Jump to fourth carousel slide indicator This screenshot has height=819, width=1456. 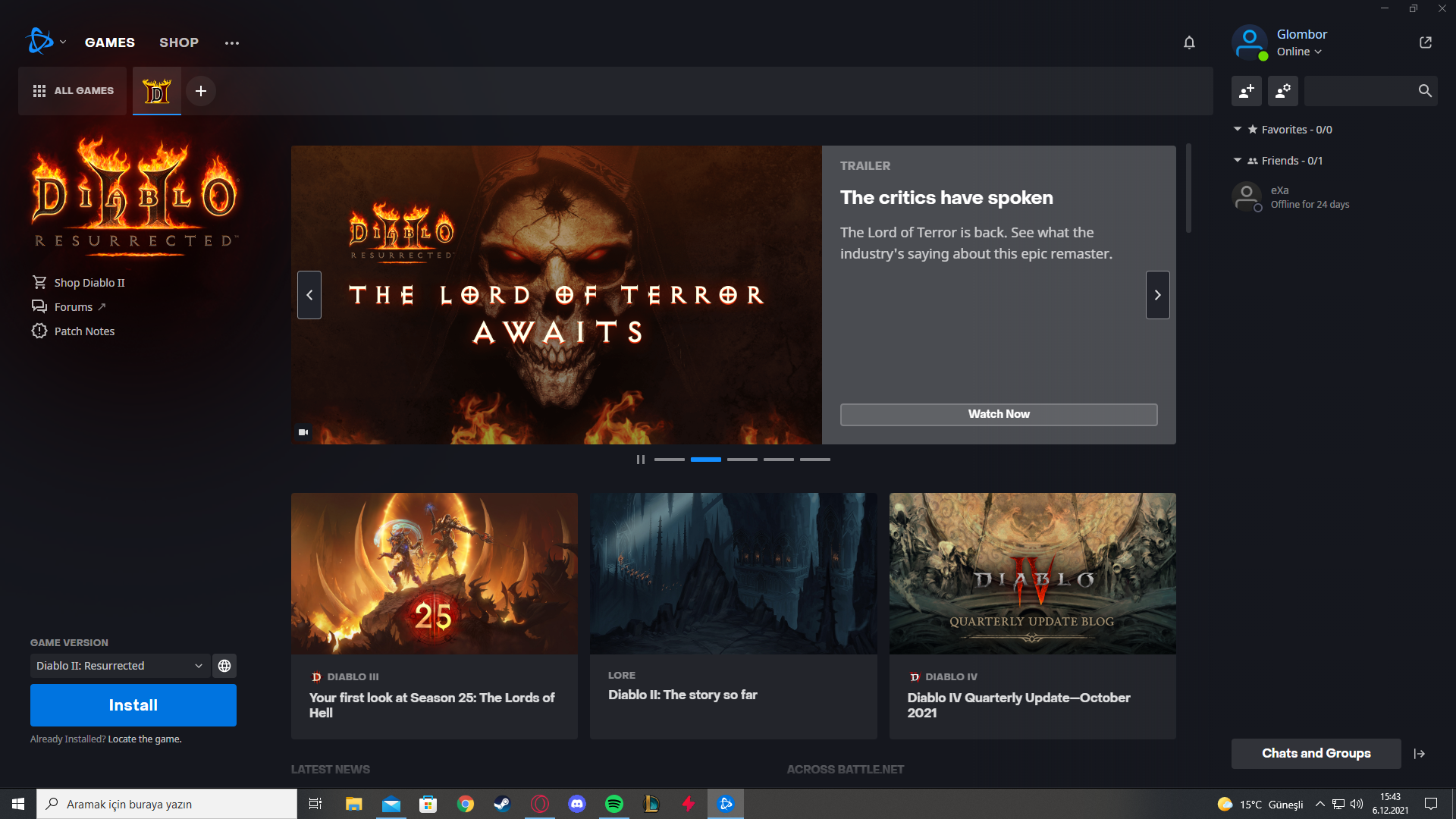coord(779,460)
